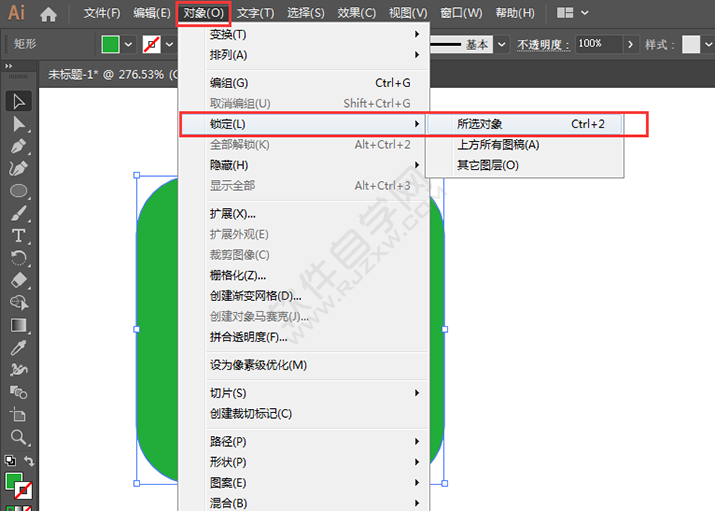This screenshot has width=715, height=511.
Task: Click 所选对象 Ctrl+2 submenu item
Action: click(x=524, y=124)
